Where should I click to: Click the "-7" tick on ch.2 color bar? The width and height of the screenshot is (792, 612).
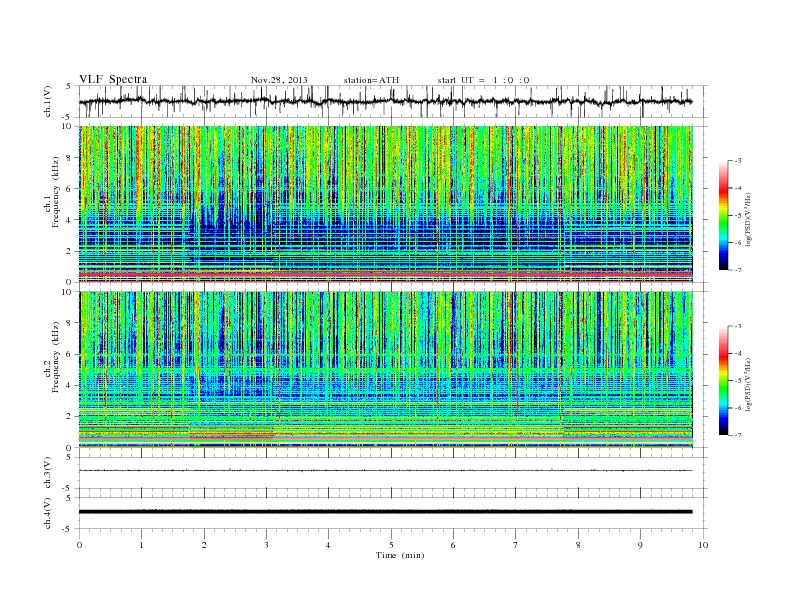coord(737,435)
